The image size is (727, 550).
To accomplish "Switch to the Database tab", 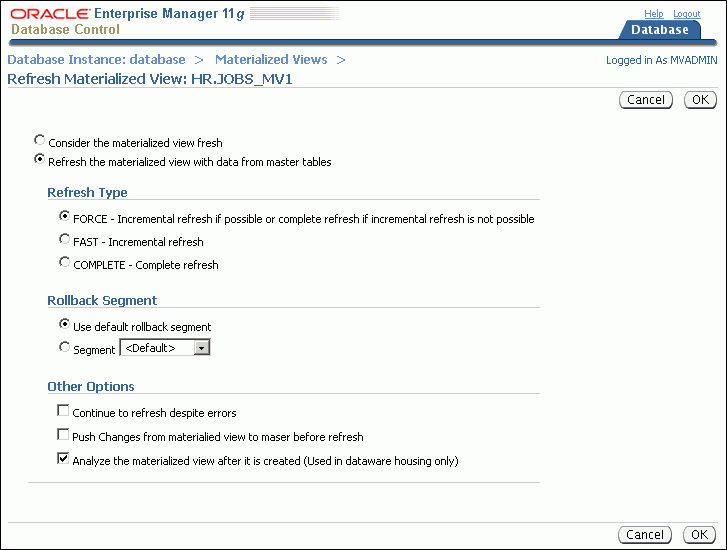I will click(x=659, y=30).
